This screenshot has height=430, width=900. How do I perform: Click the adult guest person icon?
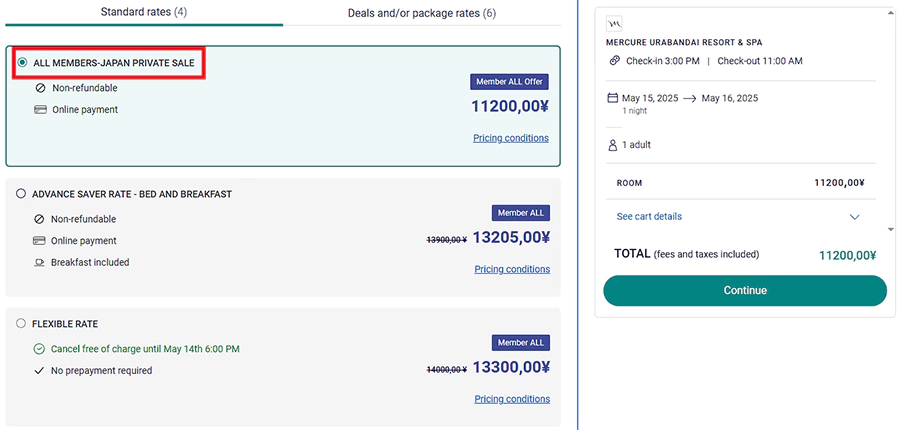[613, 145]
